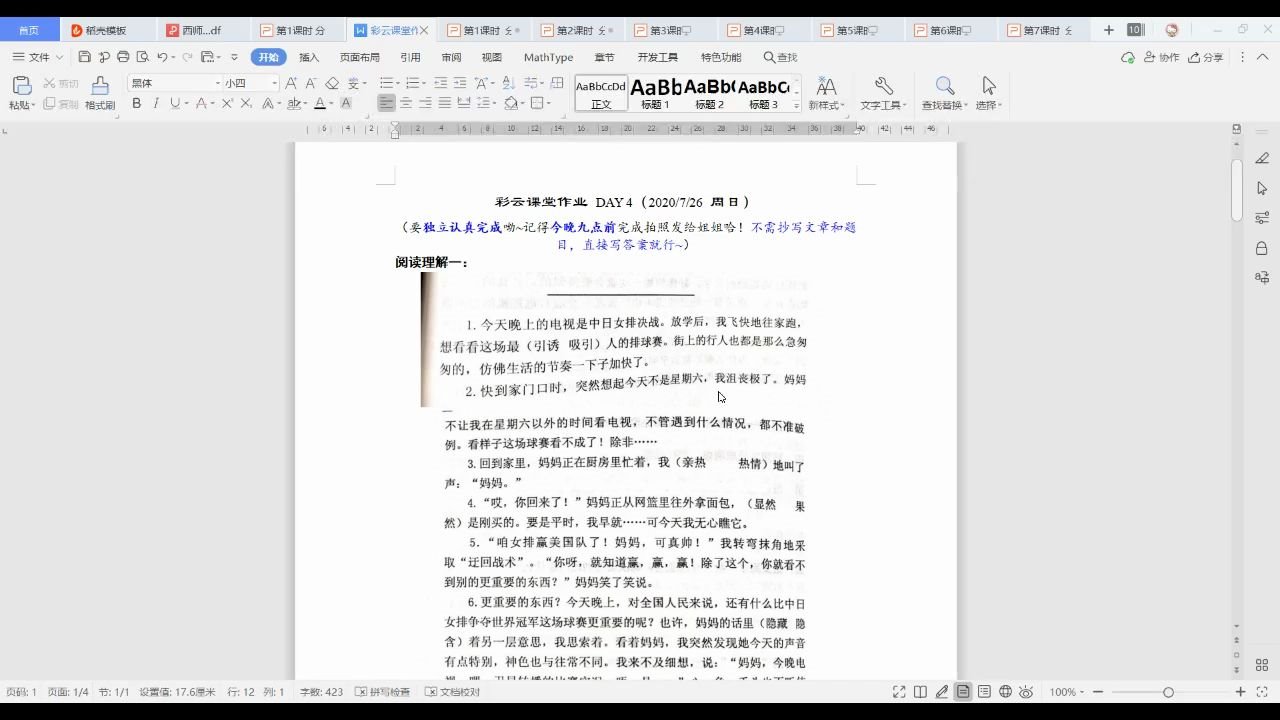Open the highlight color dropdown
This screenshot has width=1280, height=720.
[305, 103]
